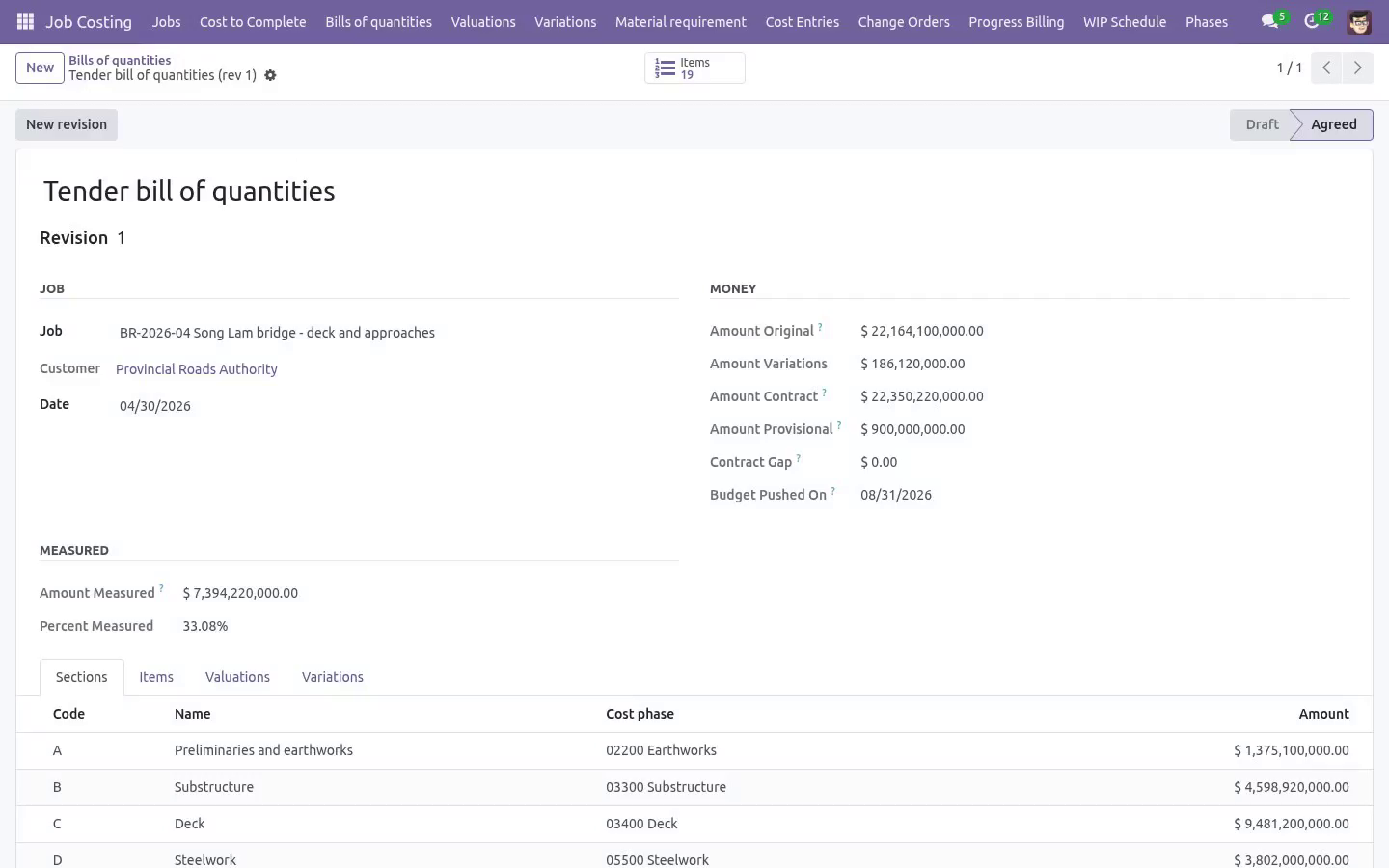The height and width of the screenshot is (868, 1389).
Task: Go to the Job Costing app home
Action: point(89,21)
